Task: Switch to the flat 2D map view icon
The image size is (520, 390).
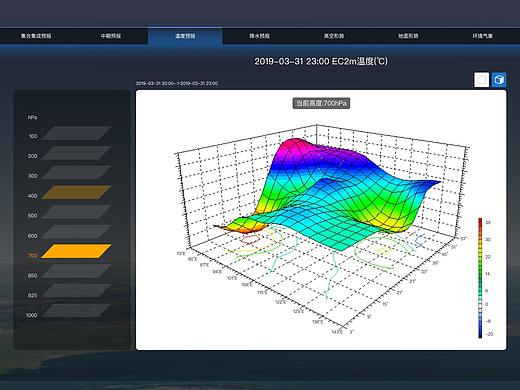Action: tap(481, 80)
